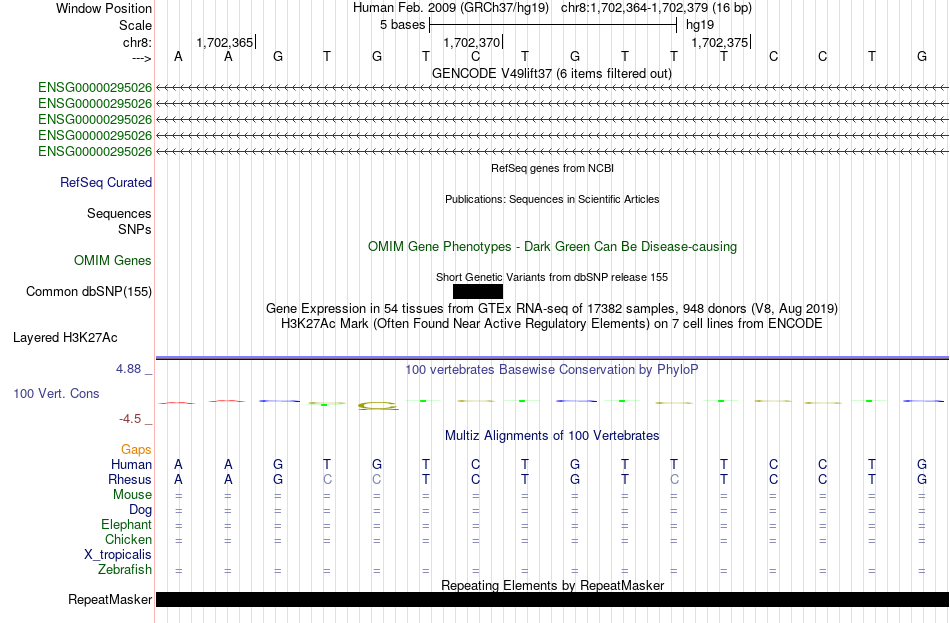Open Gene Expression in 54 tissues GTEx title
Screen dimensions: 950x623
point(552,308)
